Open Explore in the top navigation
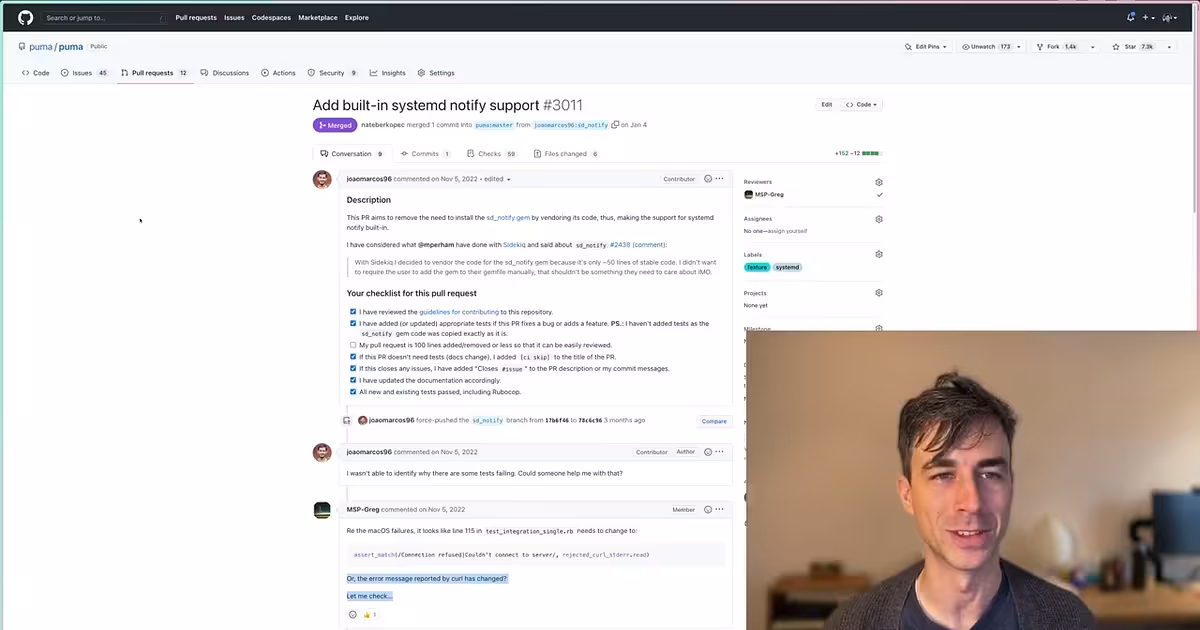1200x630 pixels. tap(357, 17)
